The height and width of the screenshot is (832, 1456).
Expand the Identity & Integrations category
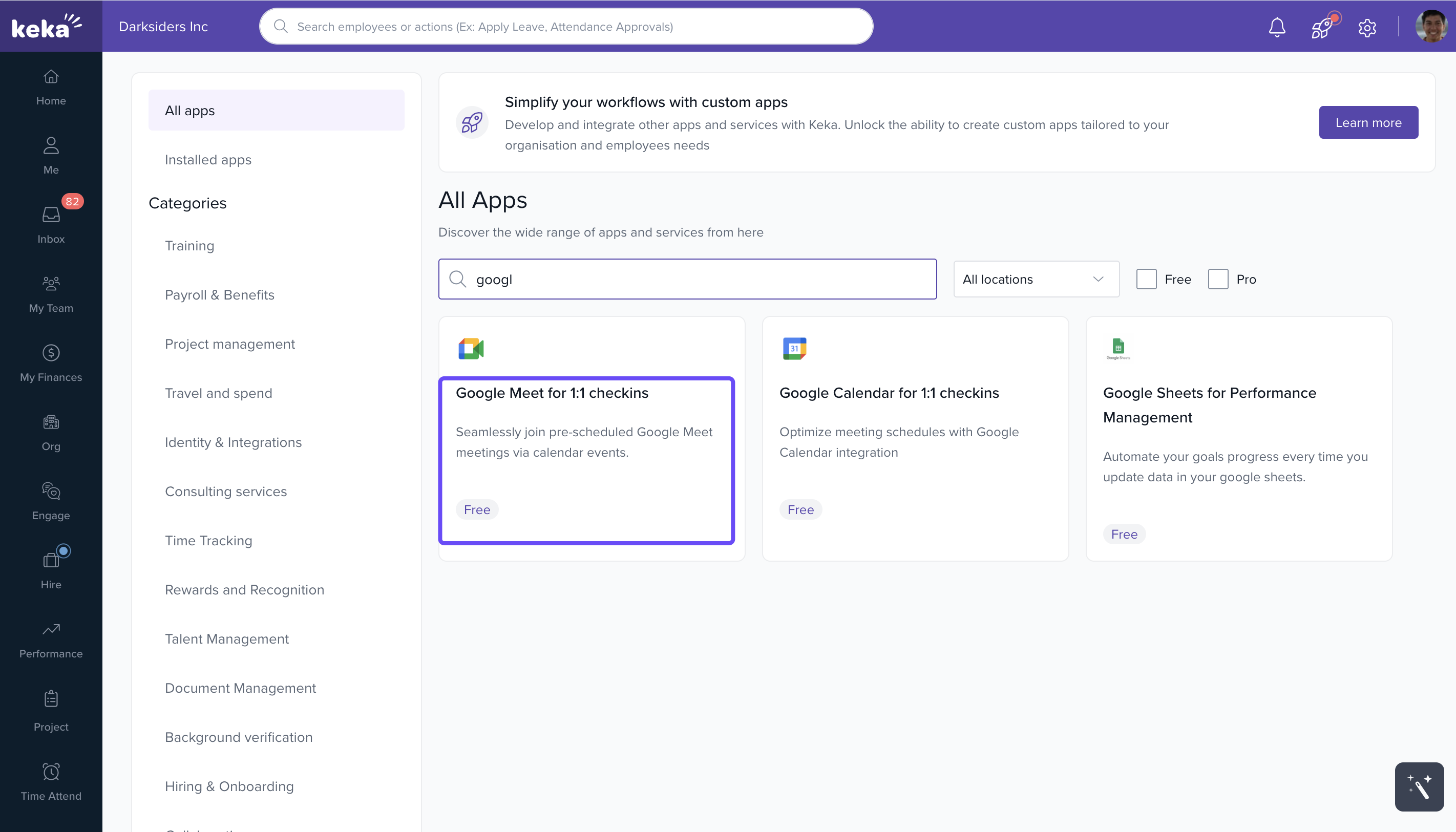click(x=233, y=442)
